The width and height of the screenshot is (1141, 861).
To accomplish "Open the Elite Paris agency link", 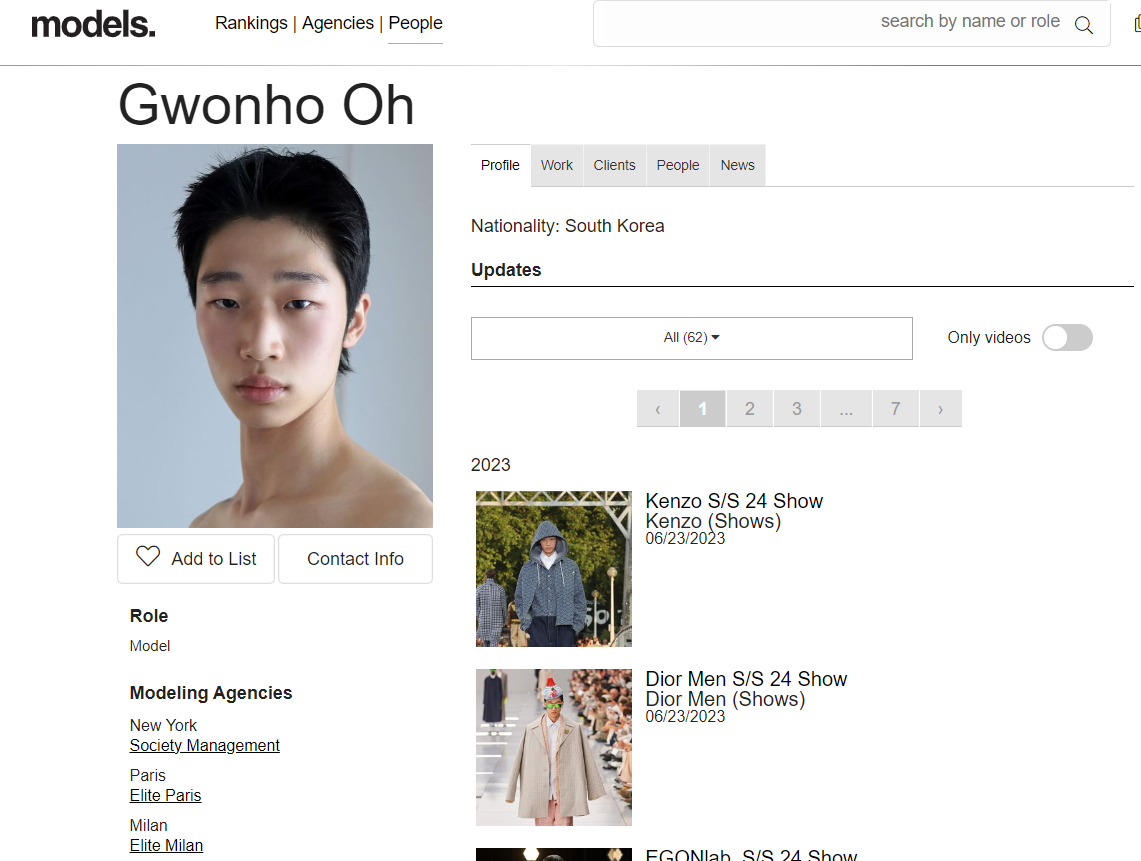I will (x=166, y=796).
